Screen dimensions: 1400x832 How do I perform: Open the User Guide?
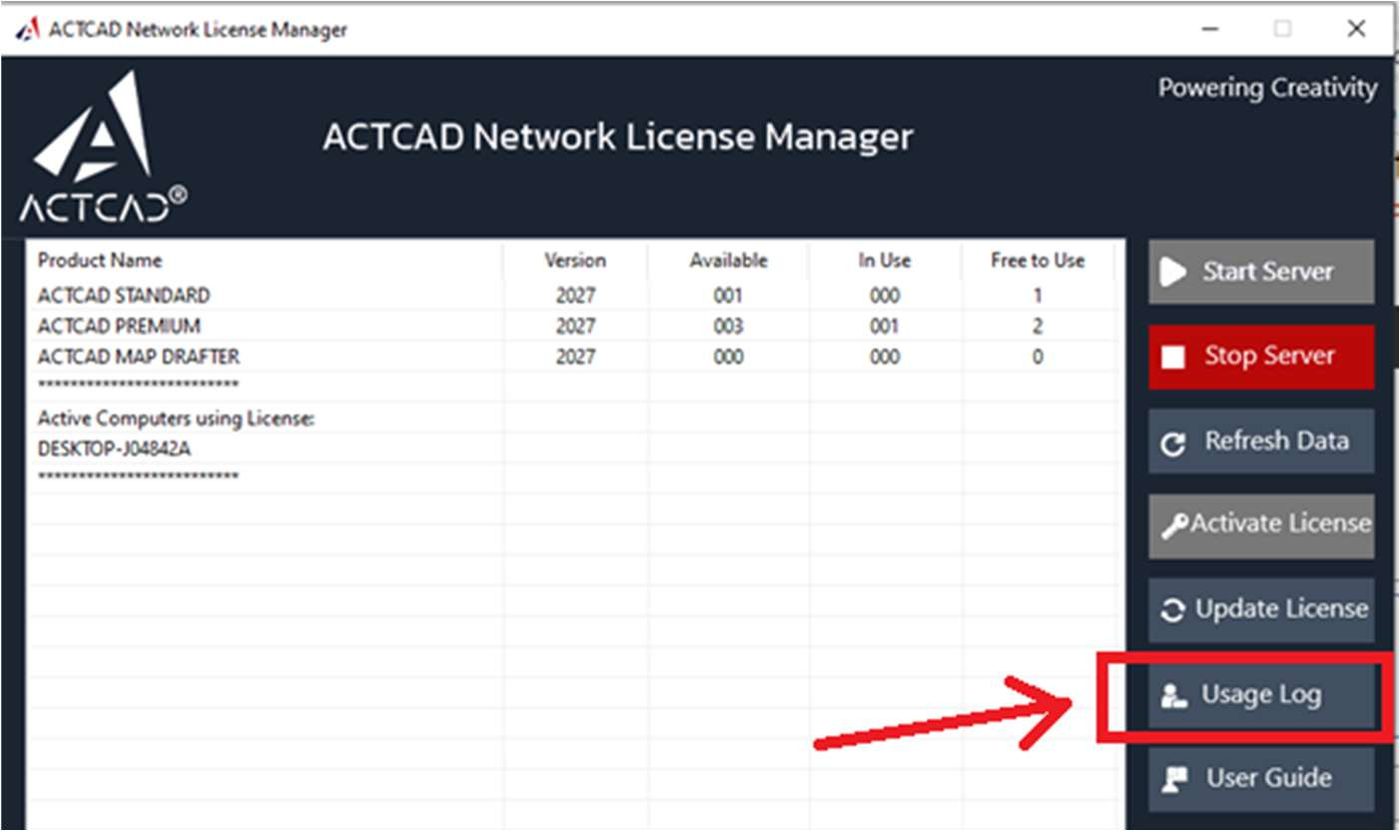point(1261,778)
